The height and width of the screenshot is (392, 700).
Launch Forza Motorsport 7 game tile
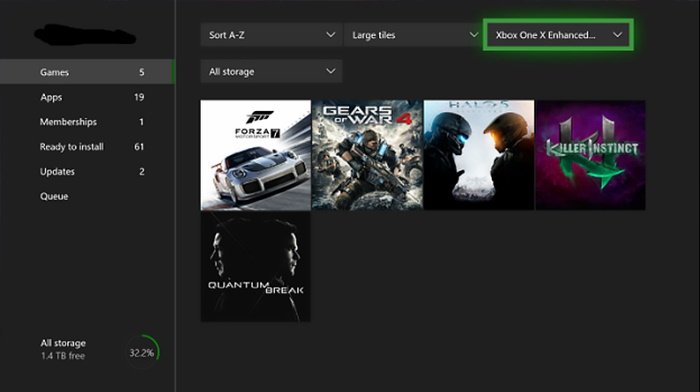(256, 155)
